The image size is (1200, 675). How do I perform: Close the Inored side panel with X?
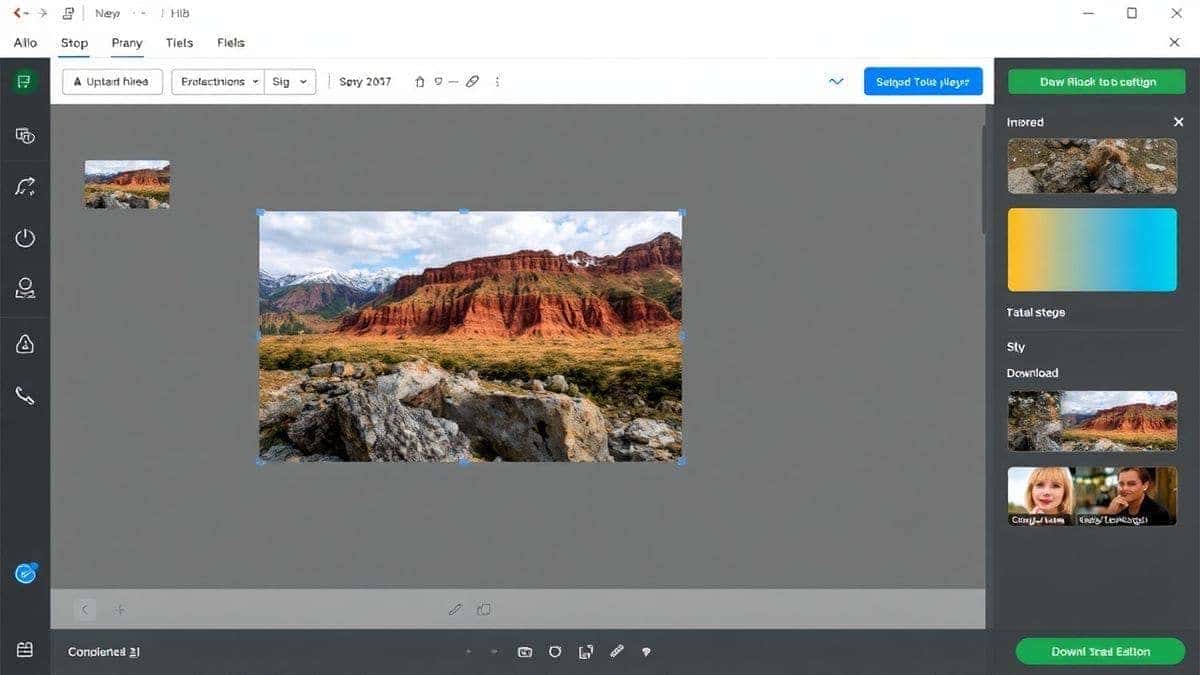[1178, 122]
